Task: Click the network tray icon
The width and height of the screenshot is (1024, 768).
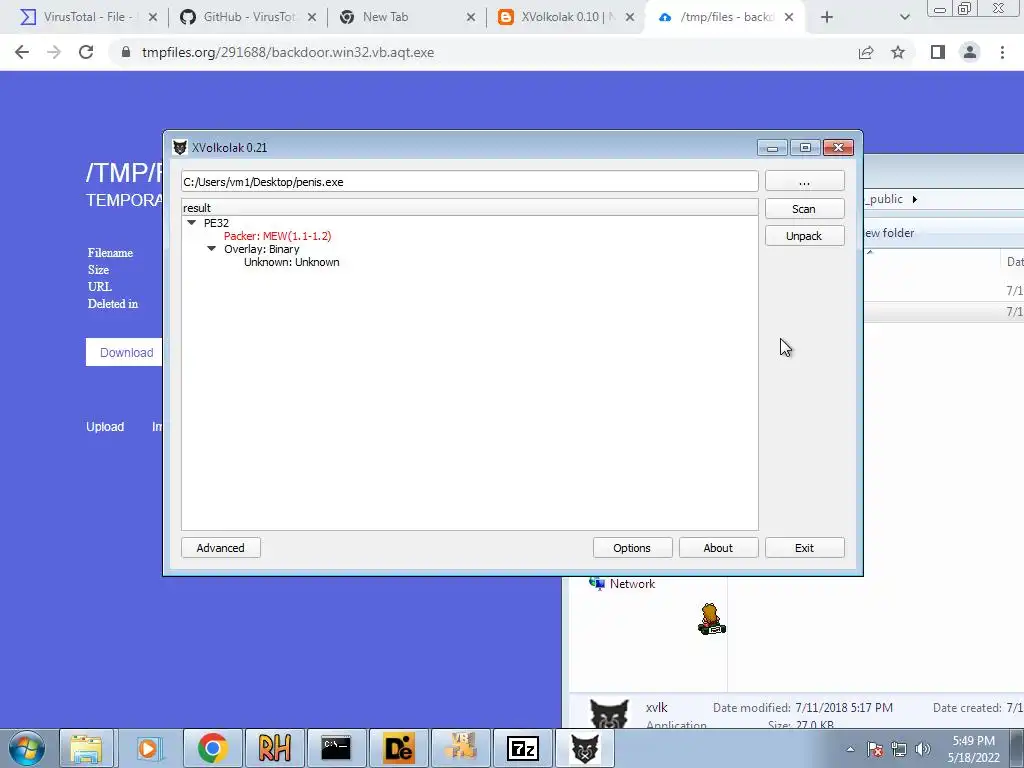Action: (x=899, y=749)
